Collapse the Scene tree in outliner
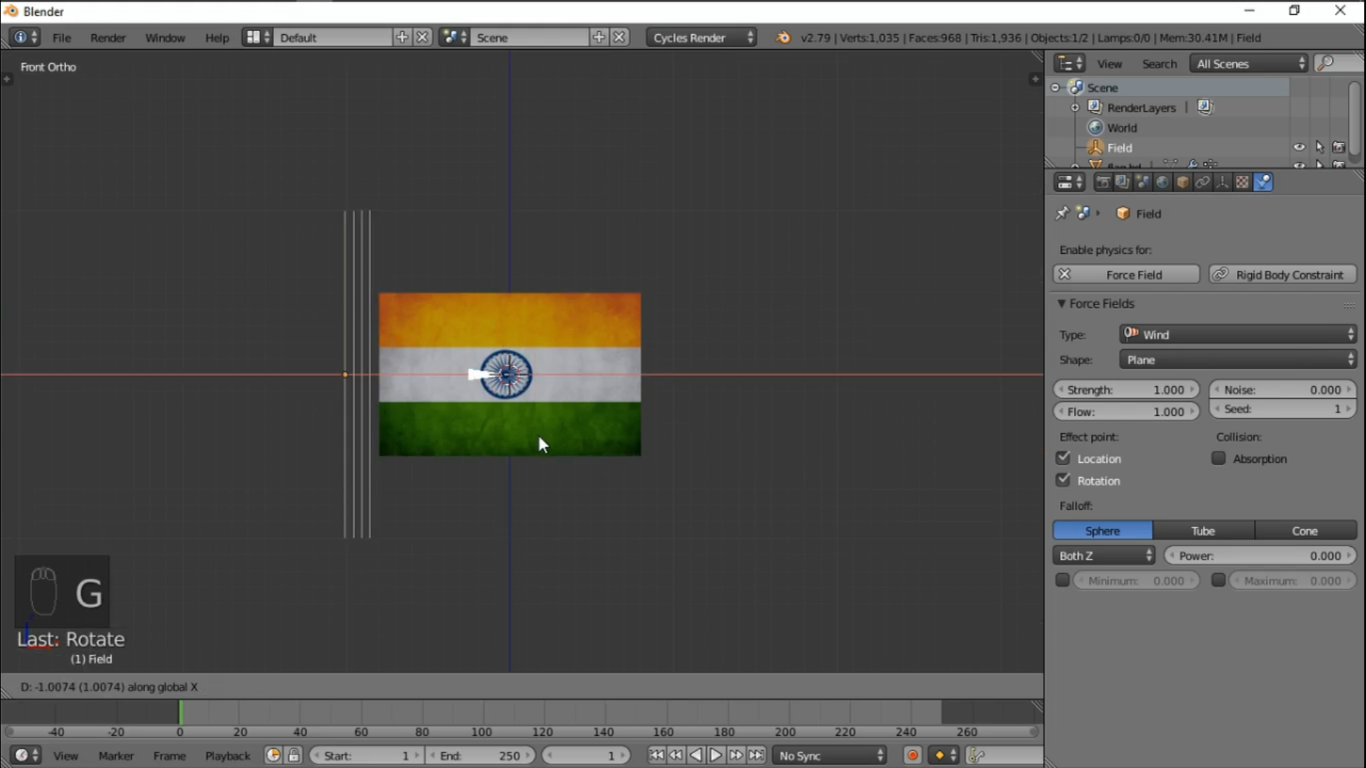Viewport: 1366px width, 768px height. point(1055,88)
